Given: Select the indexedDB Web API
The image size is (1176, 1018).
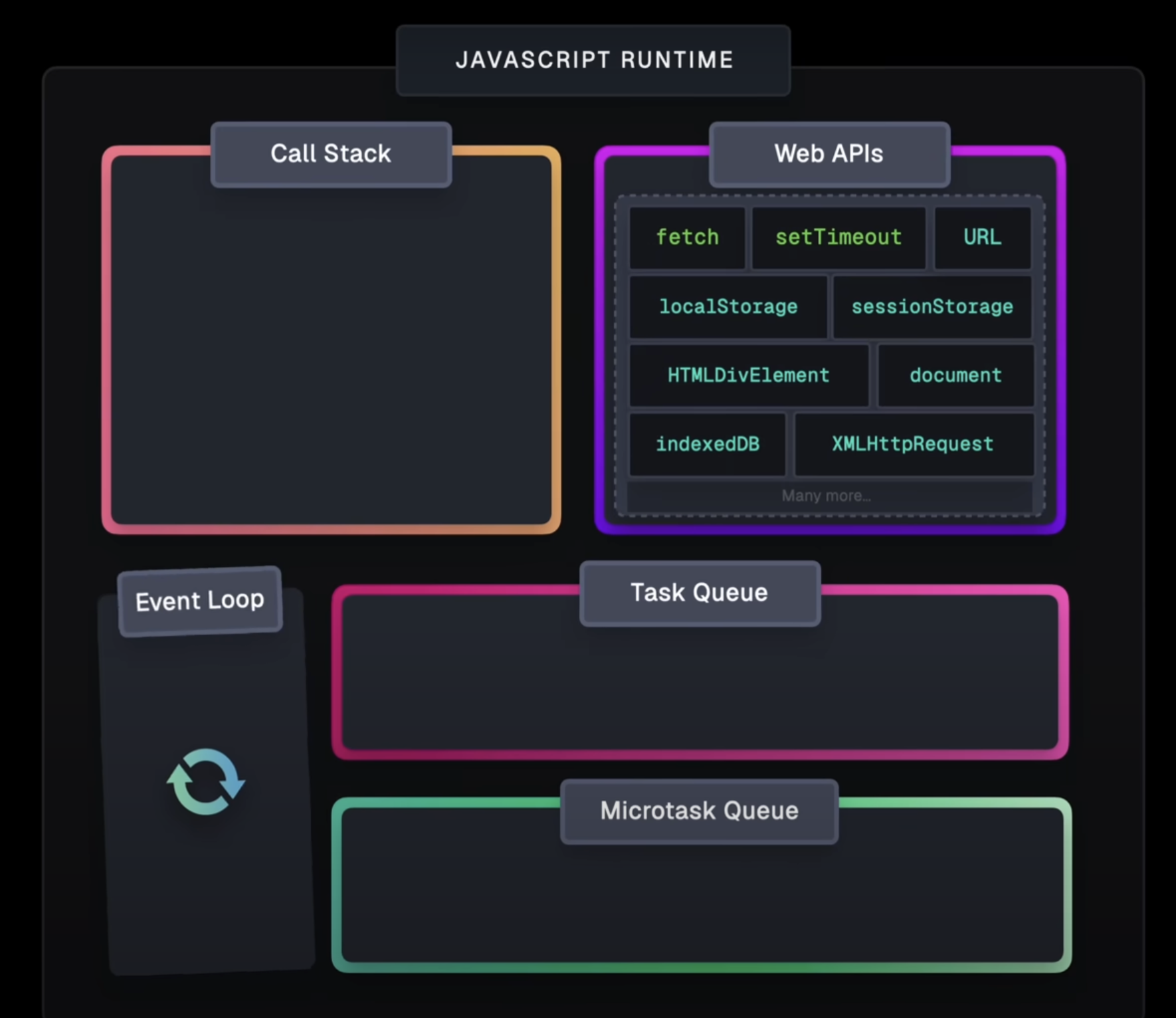Looking at the screenshot, I should (x=708, y=445).
